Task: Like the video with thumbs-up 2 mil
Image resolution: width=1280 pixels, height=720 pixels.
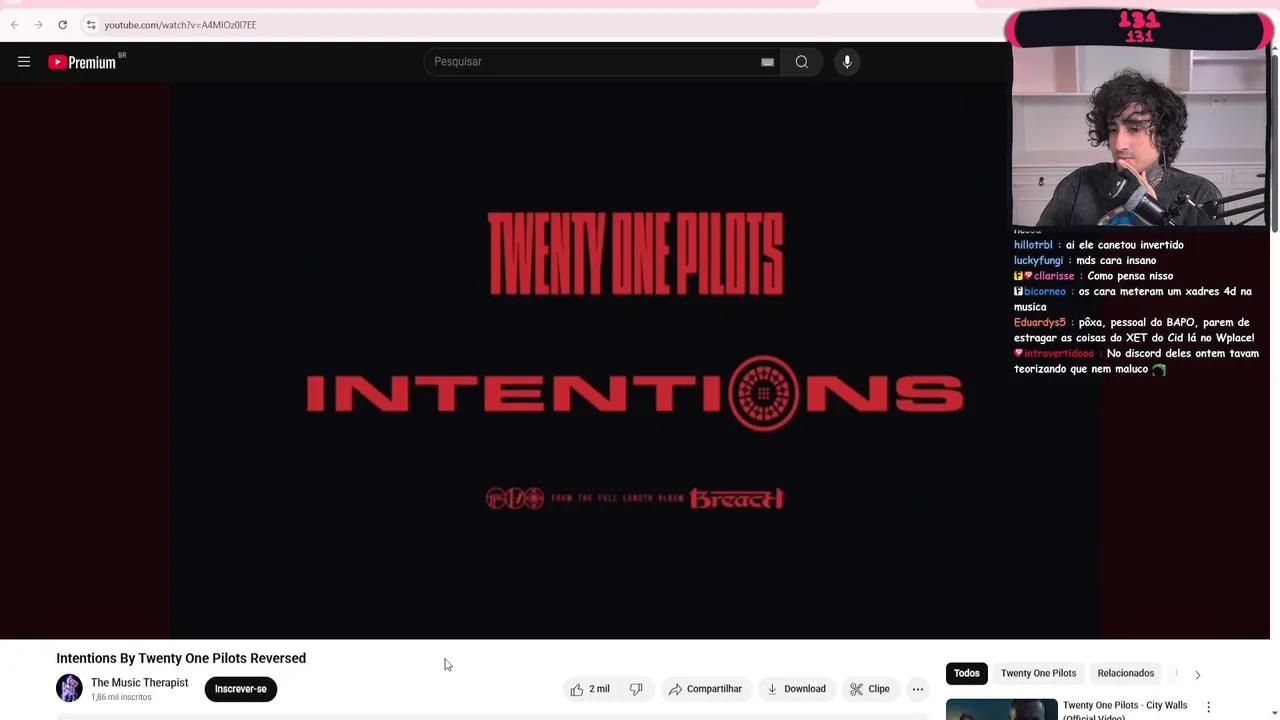Action: (x=590, y=689)
